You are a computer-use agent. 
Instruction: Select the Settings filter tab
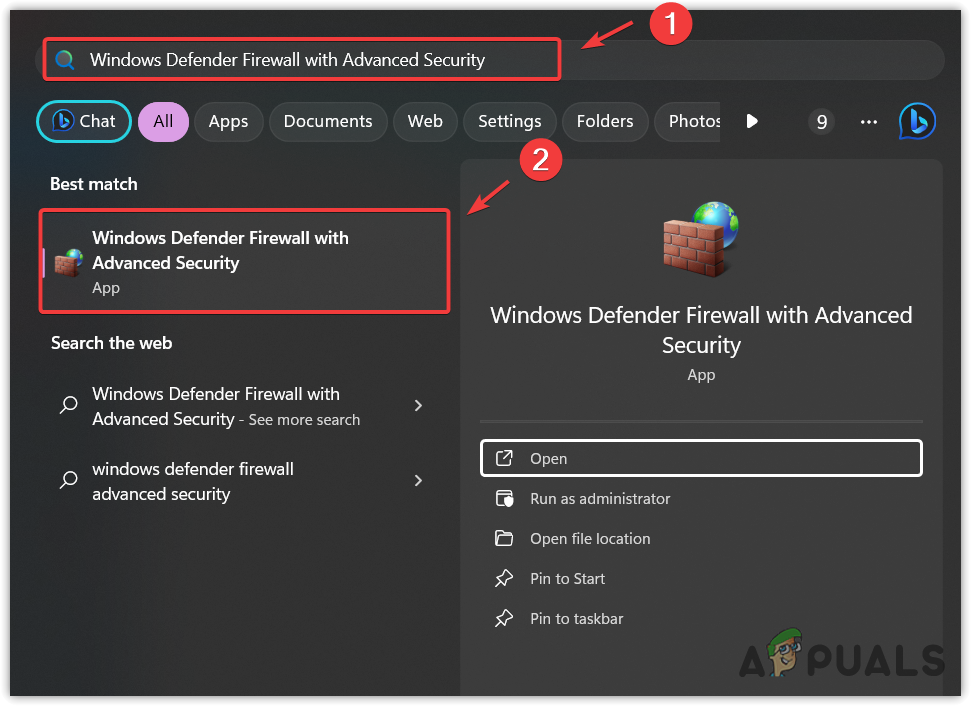[509, 121]
